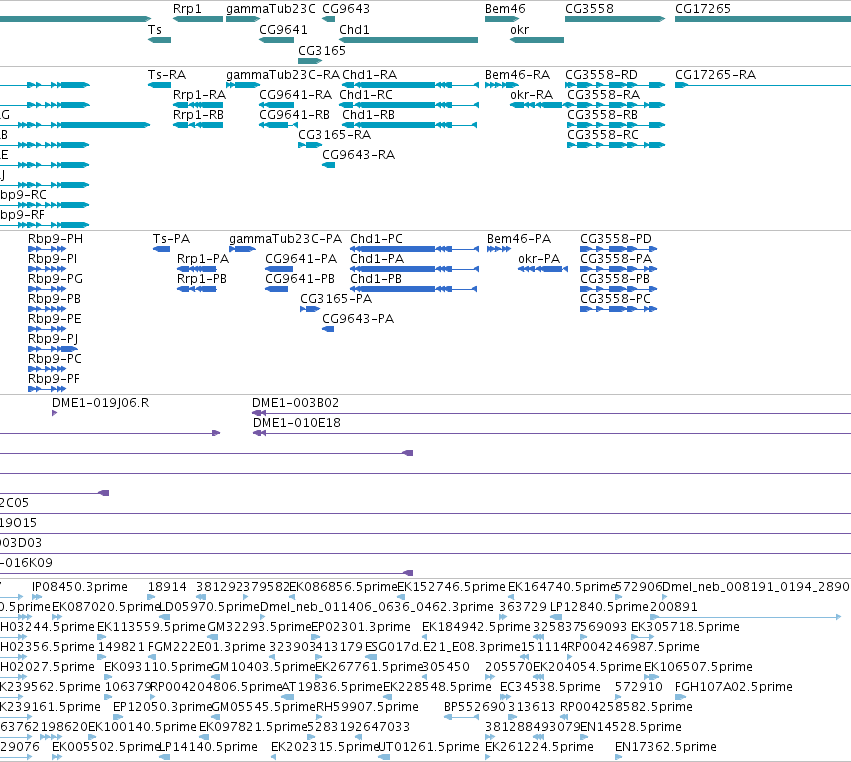851x762 pixels.
Task: Select the Bem46-PA protein
Action: click(x=499, y=249)
